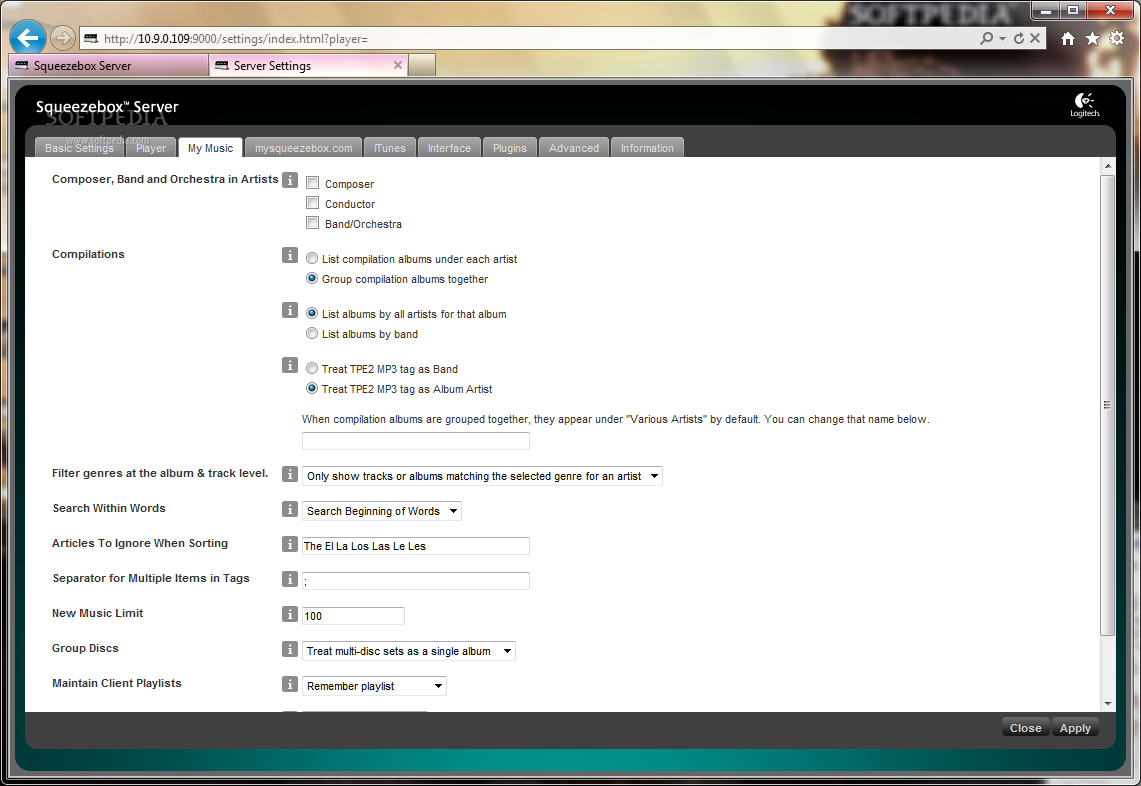This screenshot has height=786, width=1141.
Task: Select Treat TPE2 MP3 tag as Band
Action: coord(312,368)
